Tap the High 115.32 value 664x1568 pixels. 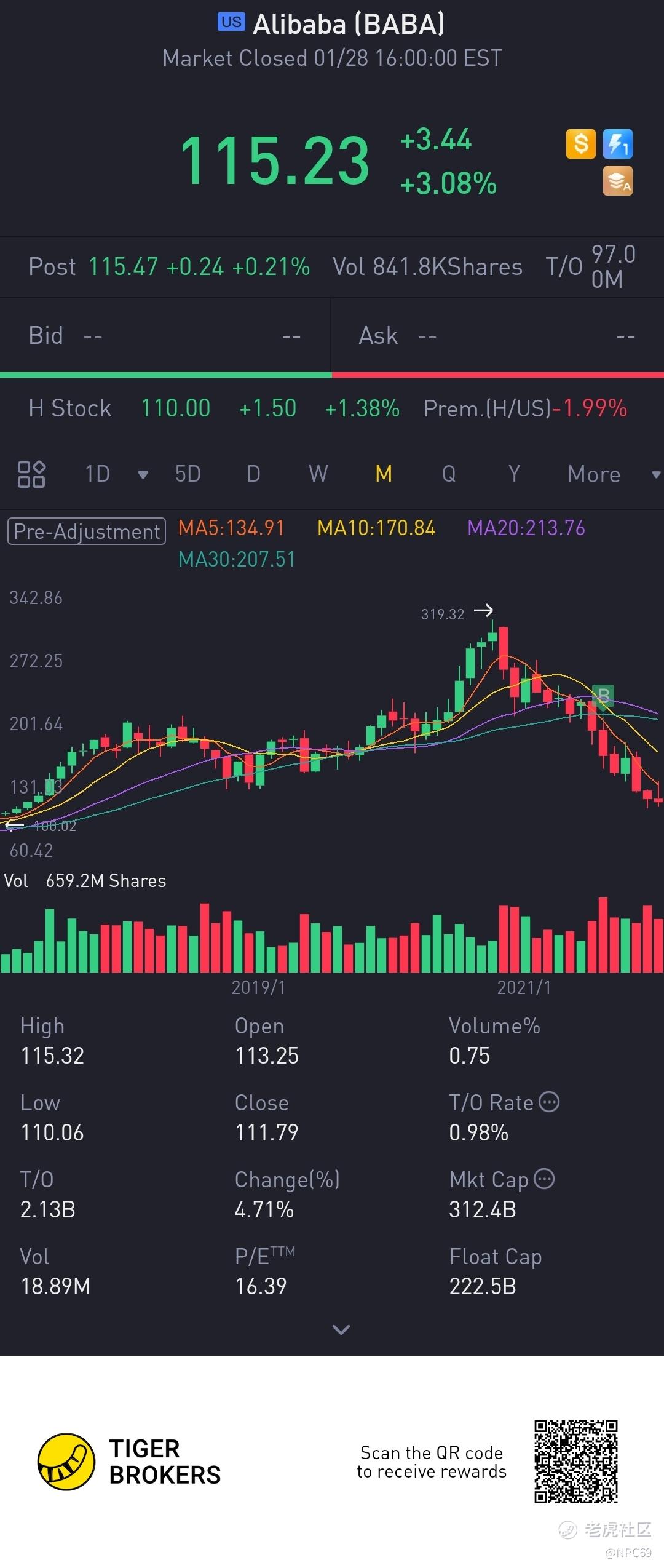pyautogui.click(x=52, y=1056)
